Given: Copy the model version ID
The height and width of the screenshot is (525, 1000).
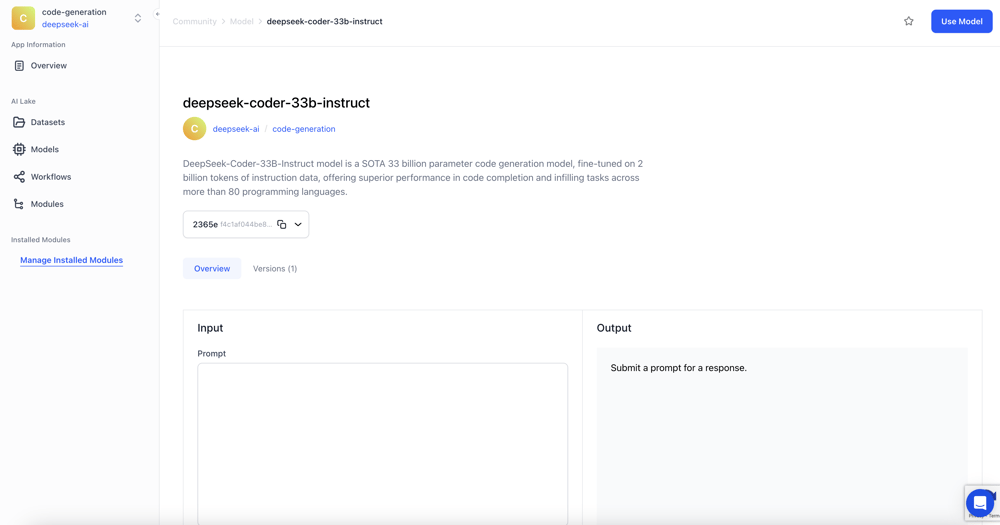Looking at the screenshot, I should tap(282, 225).
